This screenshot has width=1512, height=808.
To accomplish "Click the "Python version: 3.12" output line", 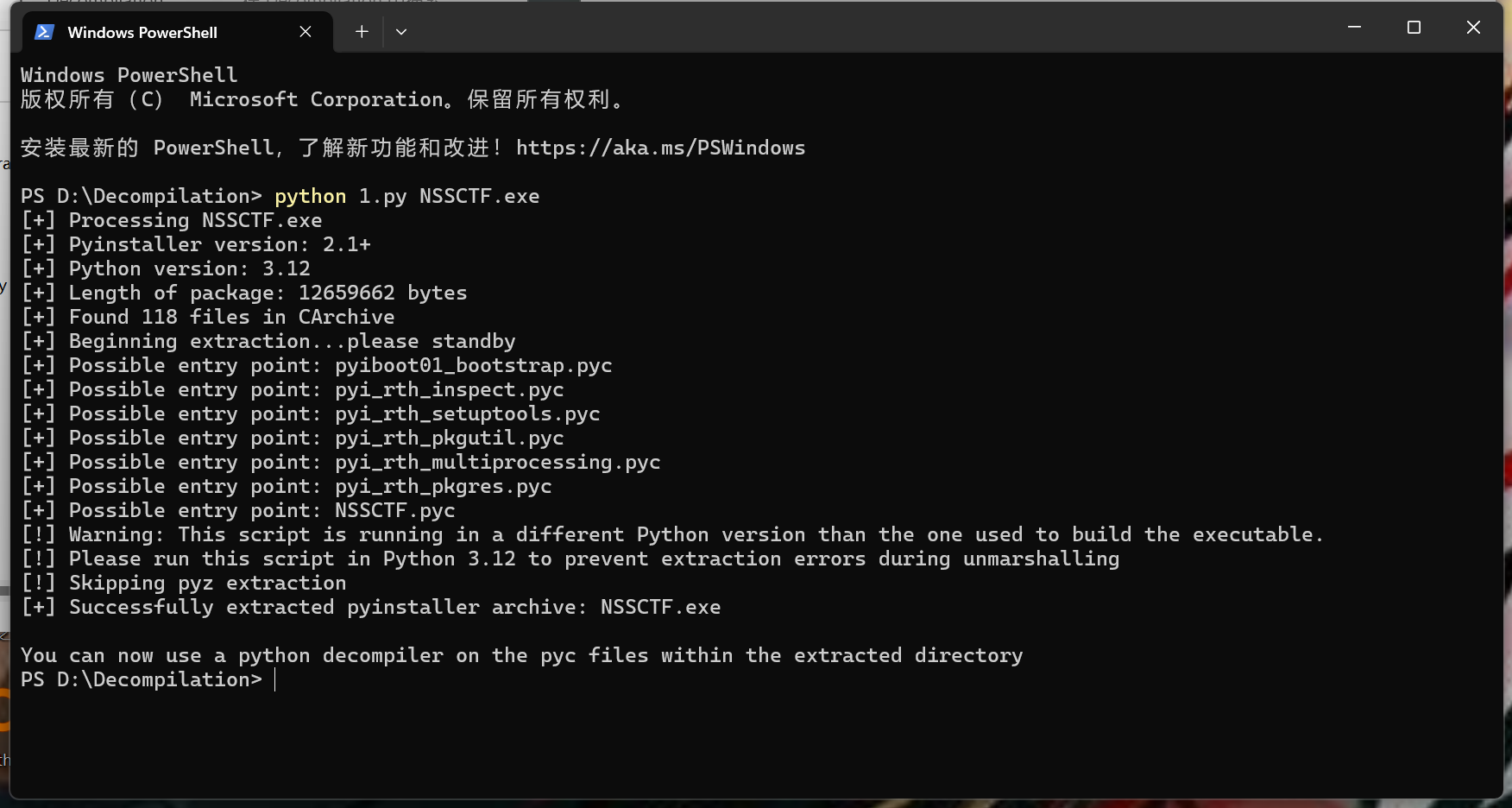I will pyautogui.click(x=189, y=269).
